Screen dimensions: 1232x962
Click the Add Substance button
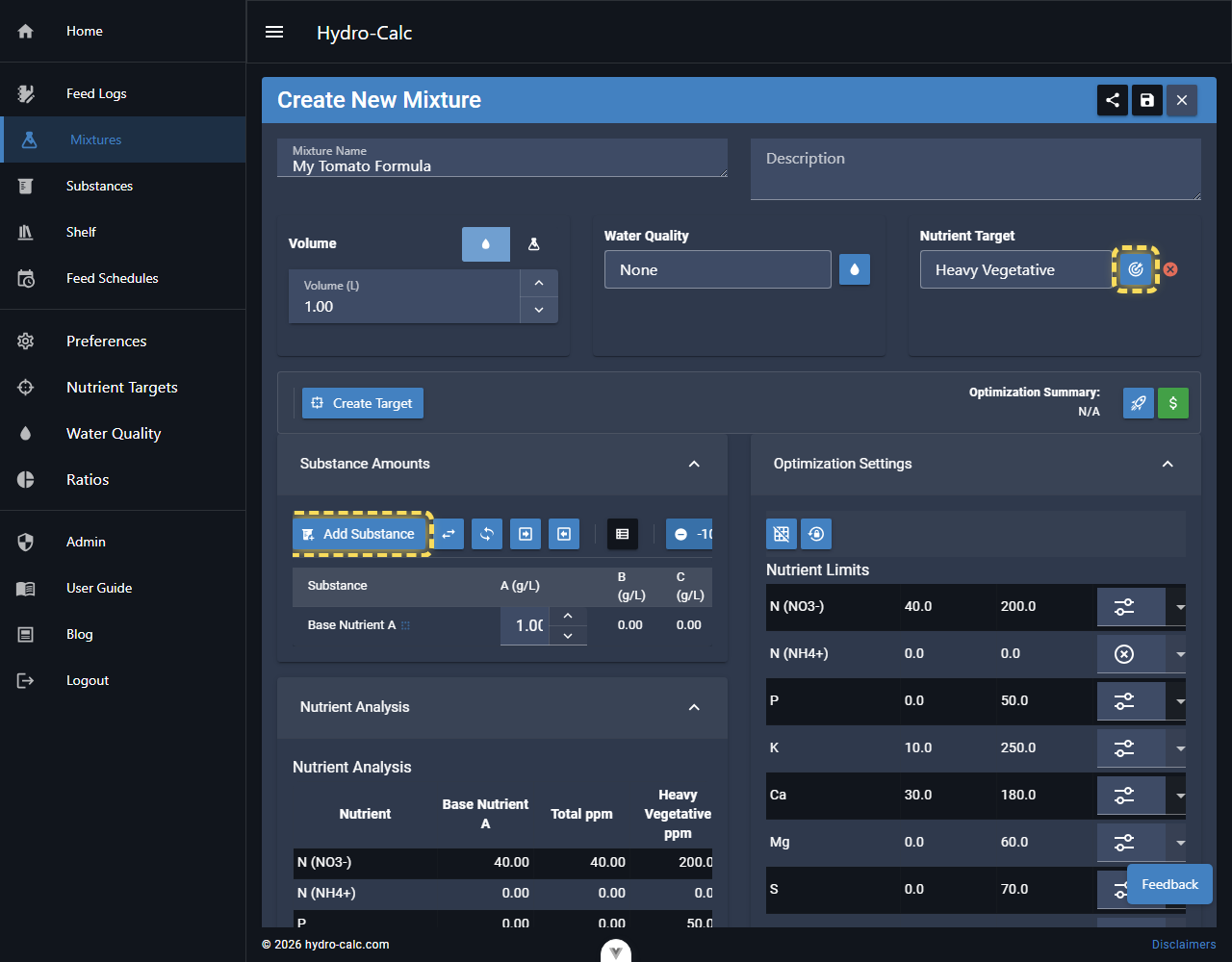[x=359, y=534]
